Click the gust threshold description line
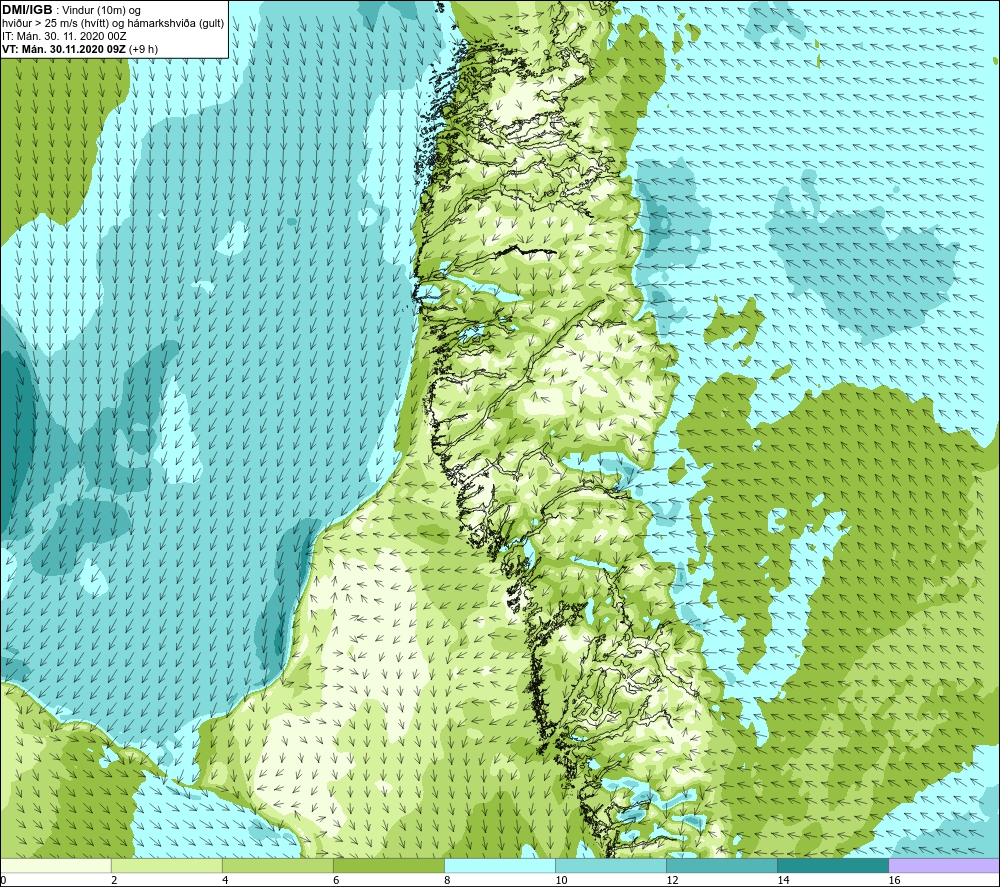 pyautogui.click(x=113, y=24)
